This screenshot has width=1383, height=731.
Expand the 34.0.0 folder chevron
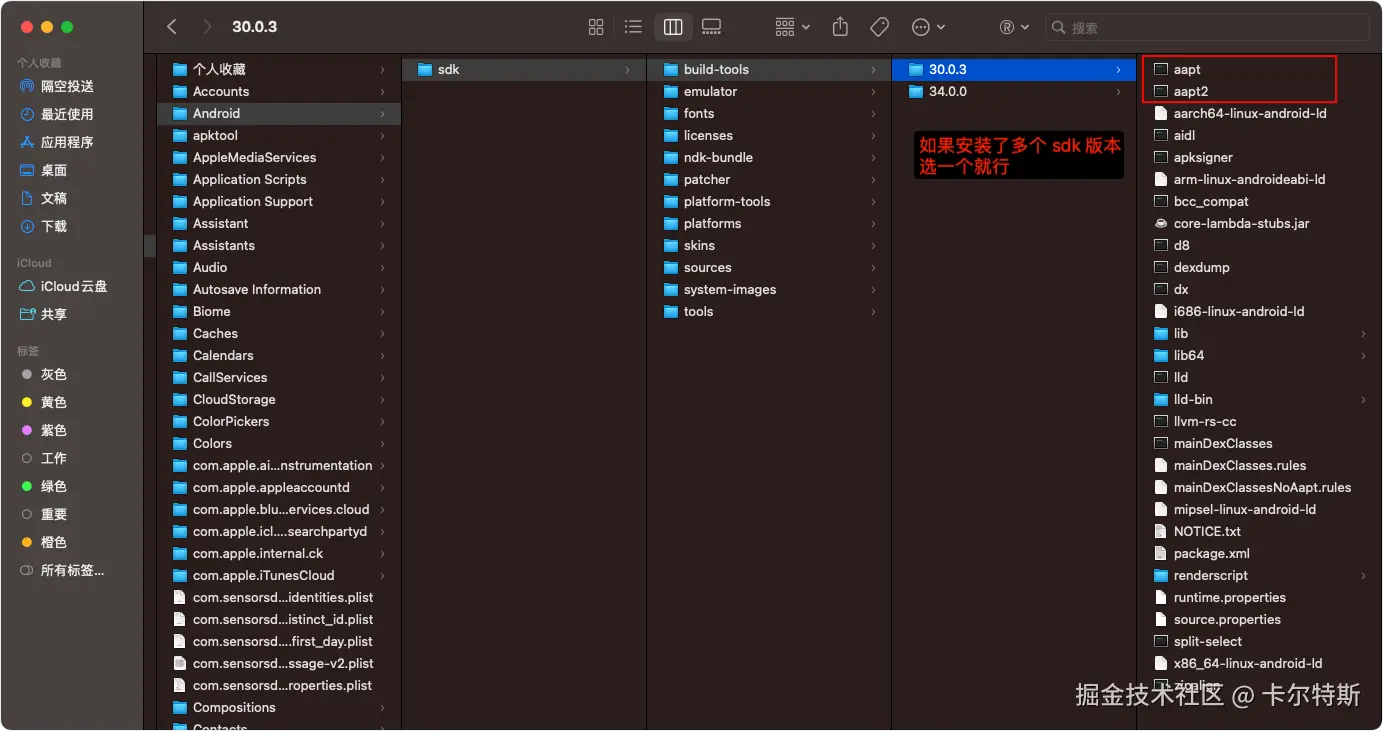click(1119, 91)
